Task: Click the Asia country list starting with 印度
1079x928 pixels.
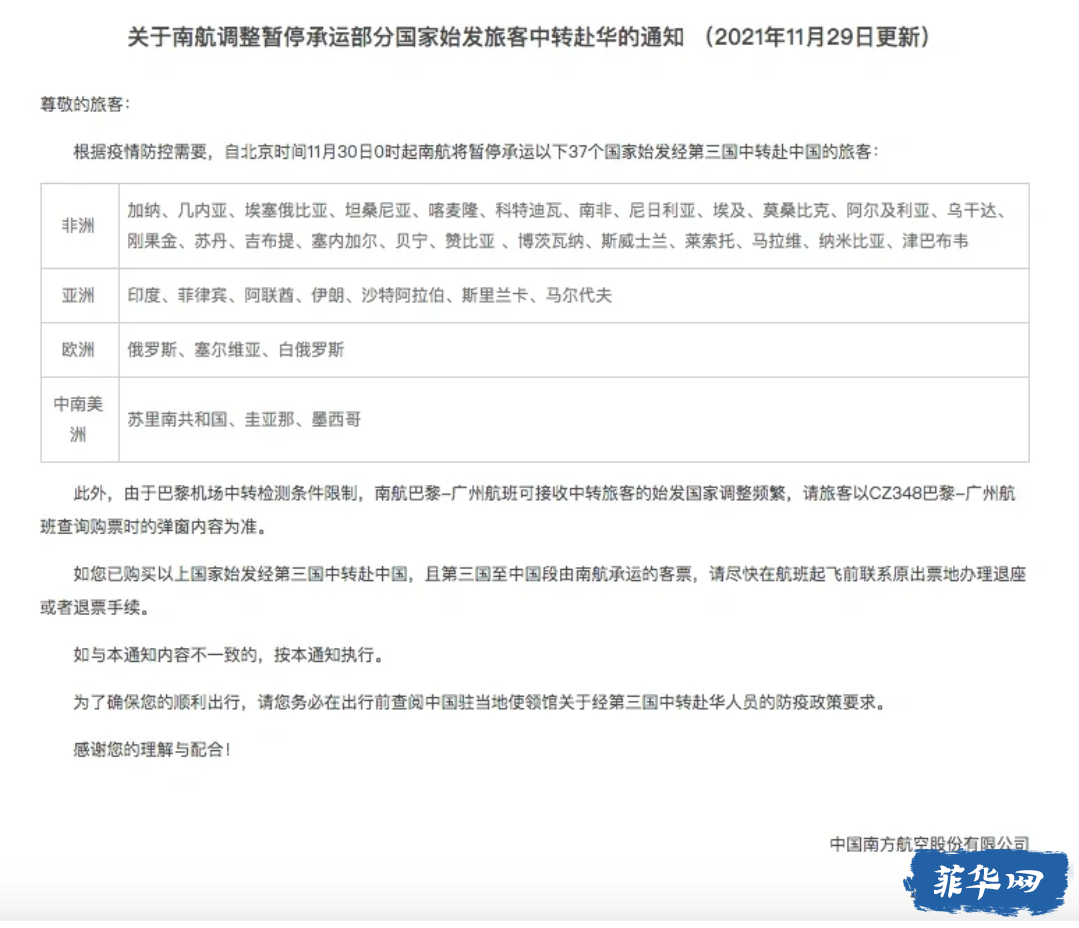Action: 370,295
